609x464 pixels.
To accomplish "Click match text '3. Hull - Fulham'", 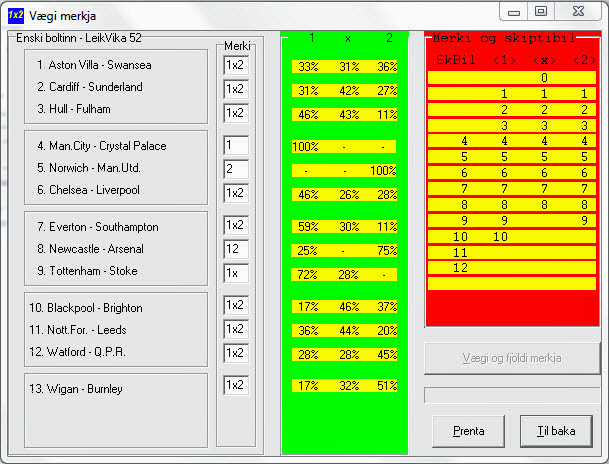I will coord(74,109).
